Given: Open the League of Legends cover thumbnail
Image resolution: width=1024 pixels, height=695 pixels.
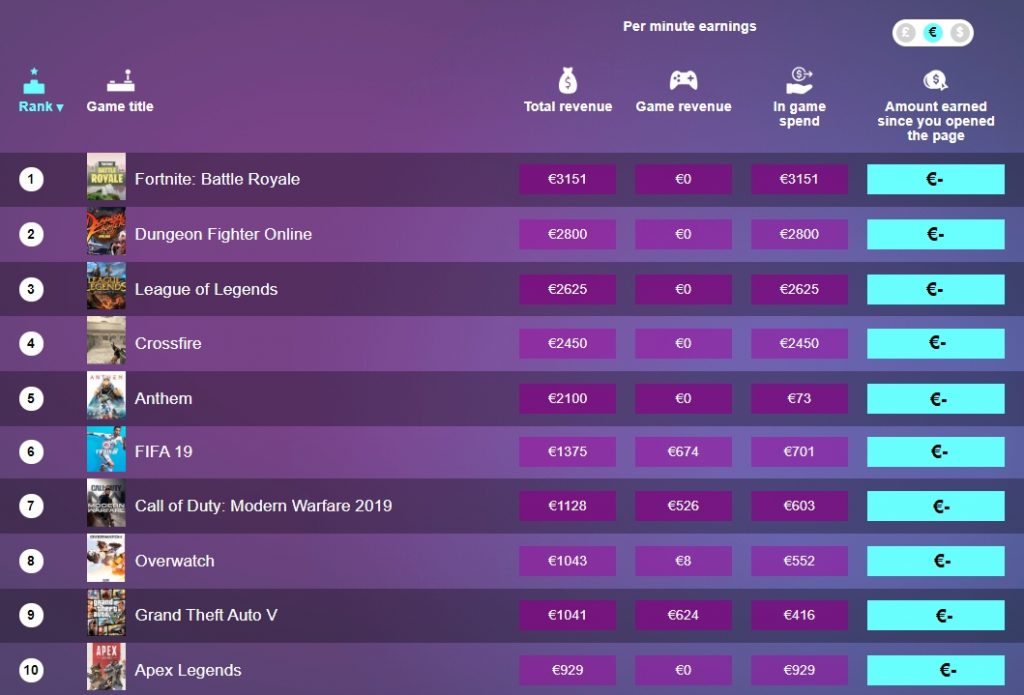Looking at the screenshot, I should (x=106, y=285).
